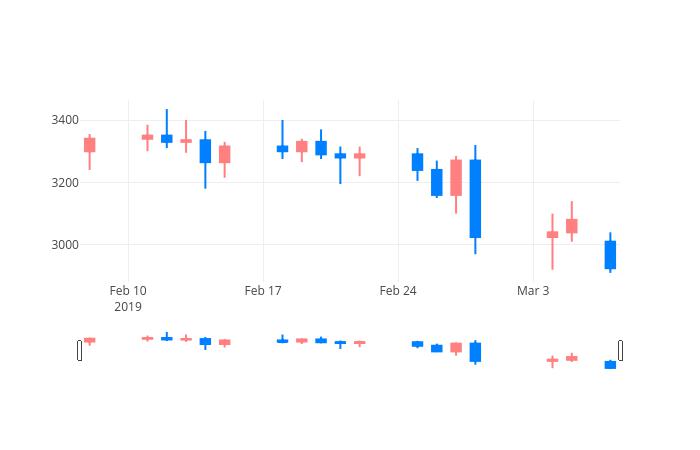The image size is (700, 450).
Task: Click the right range slider handle
Action: pyautogui.click(x=621, y=350)
